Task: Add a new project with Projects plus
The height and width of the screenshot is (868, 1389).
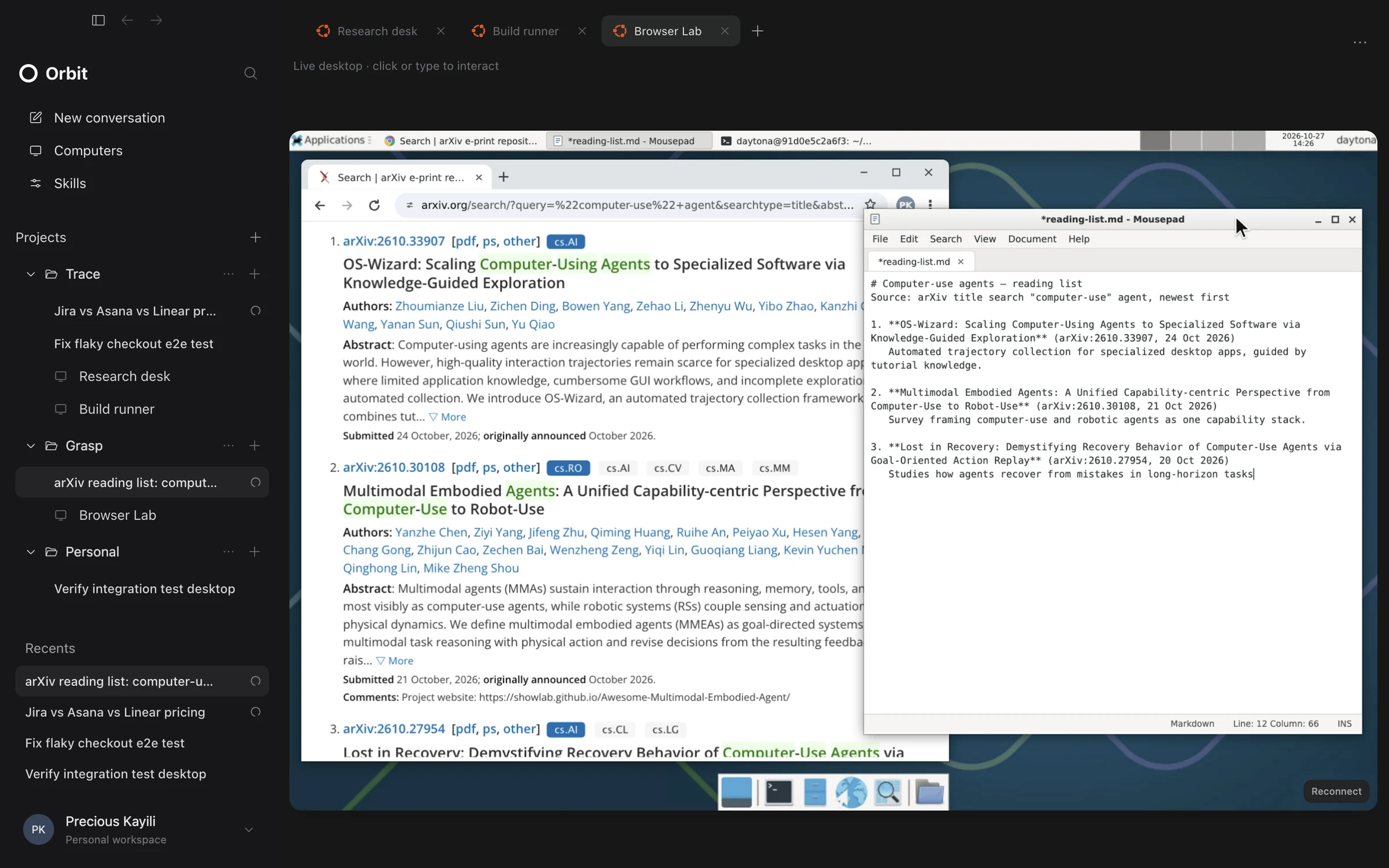Action: point(255,237)
